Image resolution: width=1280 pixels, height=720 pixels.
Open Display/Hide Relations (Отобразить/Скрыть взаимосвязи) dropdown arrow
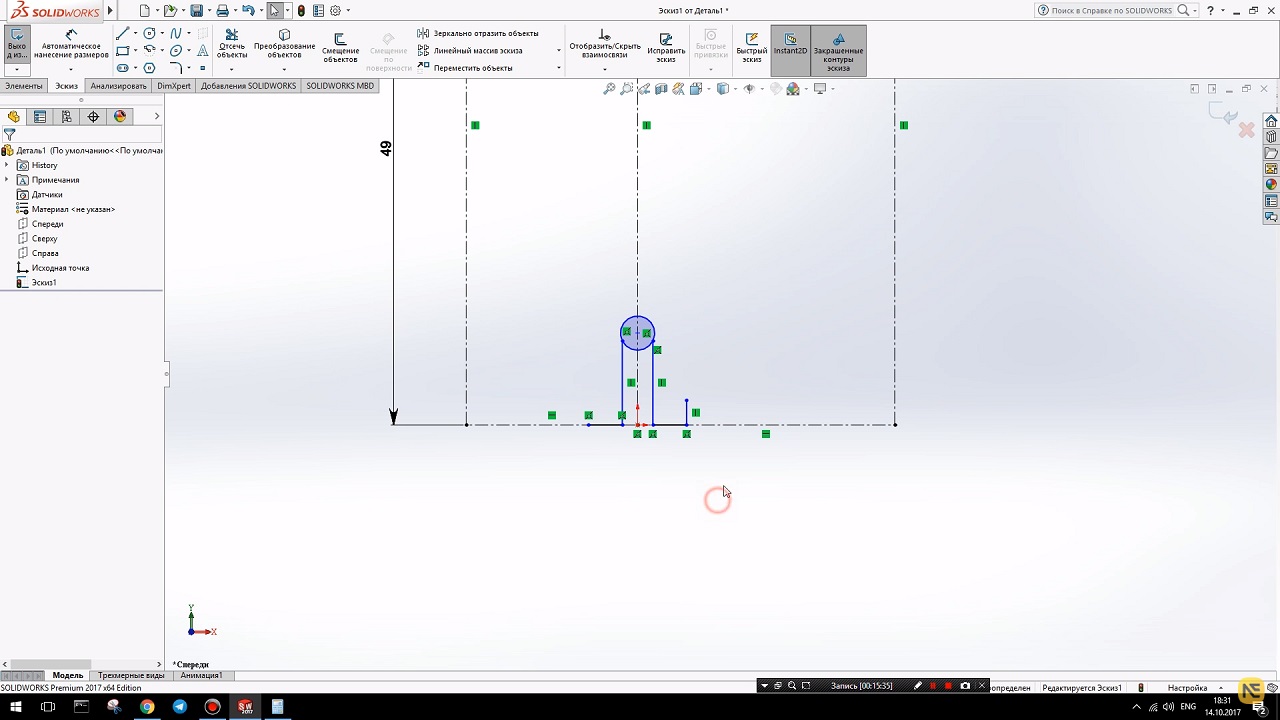coord(604,69)
